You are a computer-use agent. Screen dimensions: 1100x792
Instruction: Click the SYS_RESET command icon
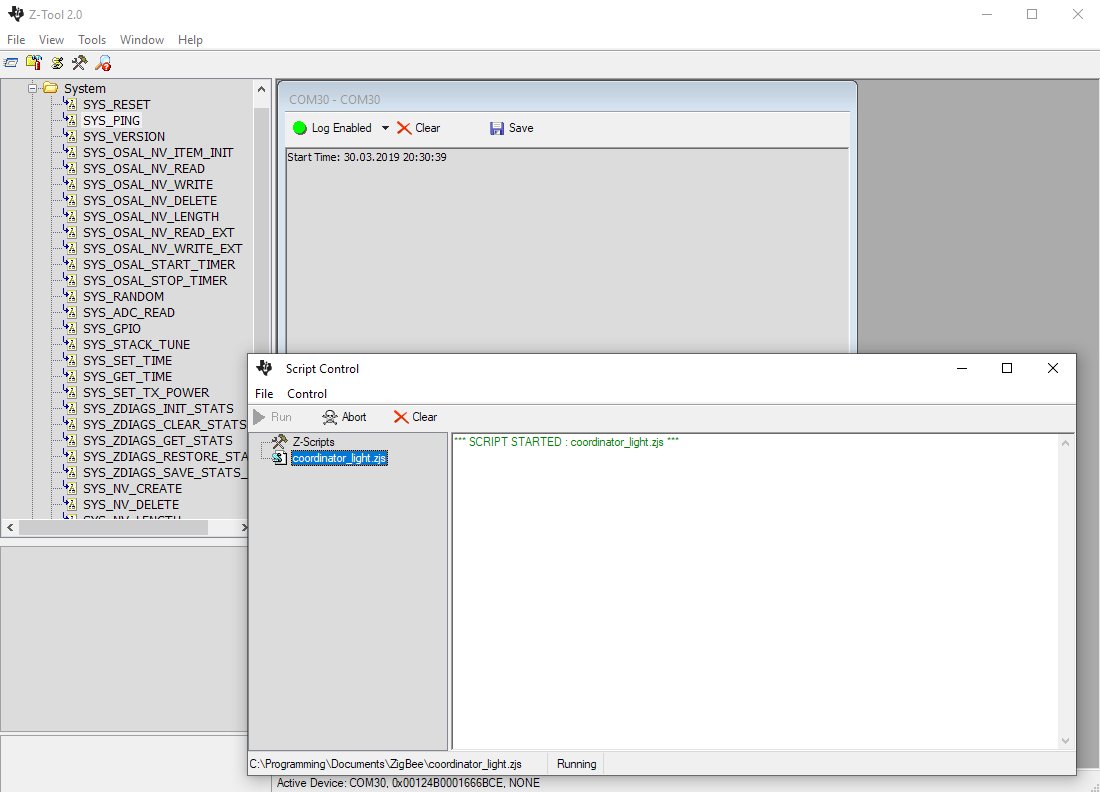click(x=70, y=104)
